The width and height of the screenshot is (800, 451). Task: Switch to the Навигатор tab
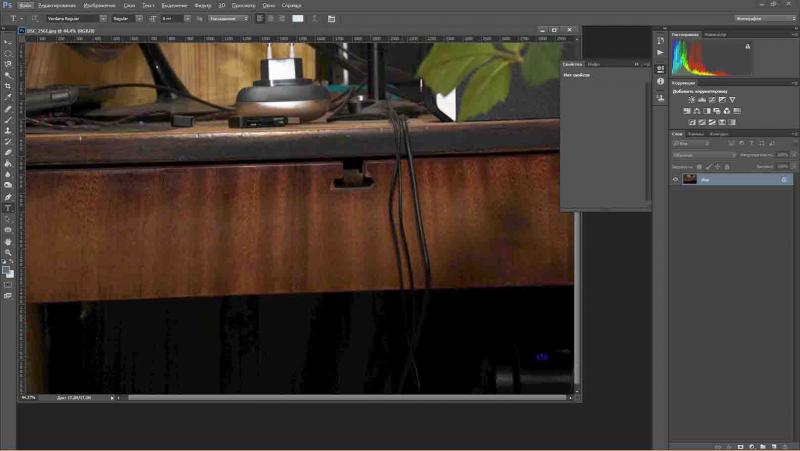[715, 35]
